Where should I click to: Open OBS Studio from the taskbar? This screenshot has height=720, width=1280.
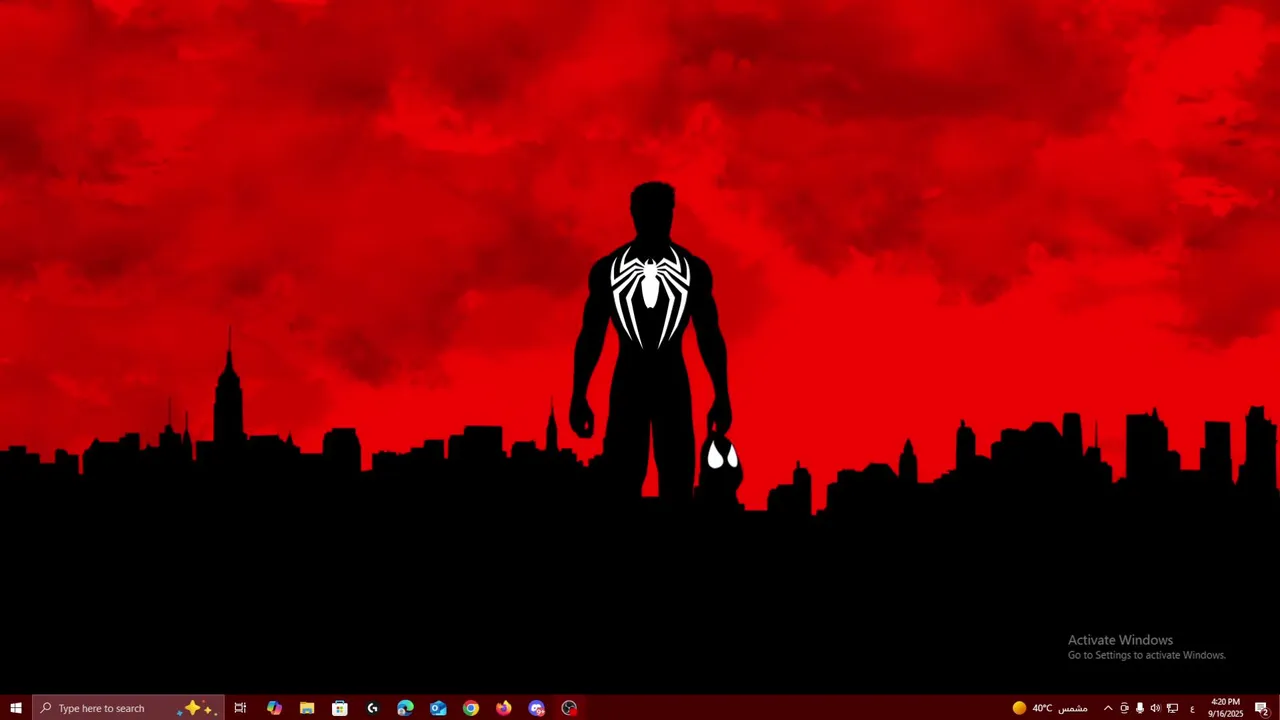[x=569, y=708]
